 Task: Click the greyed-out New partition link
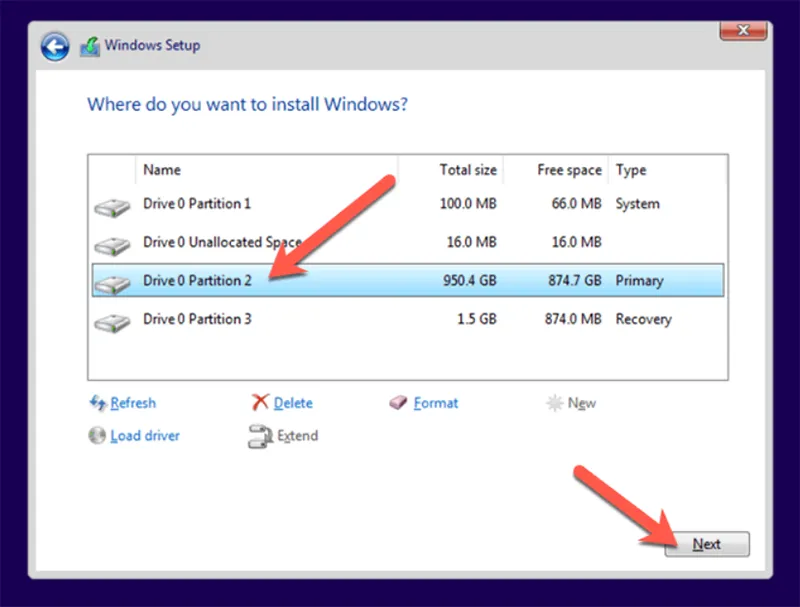(581, 403)
